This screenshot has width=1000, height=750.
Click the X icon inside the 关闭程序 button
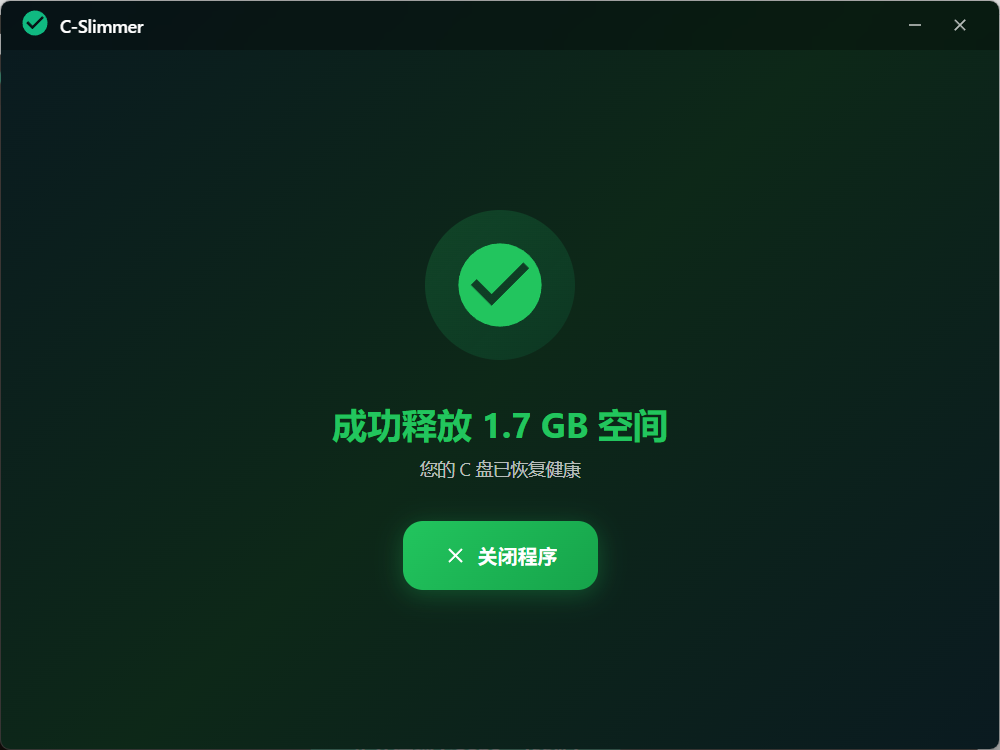coord(455,555)
